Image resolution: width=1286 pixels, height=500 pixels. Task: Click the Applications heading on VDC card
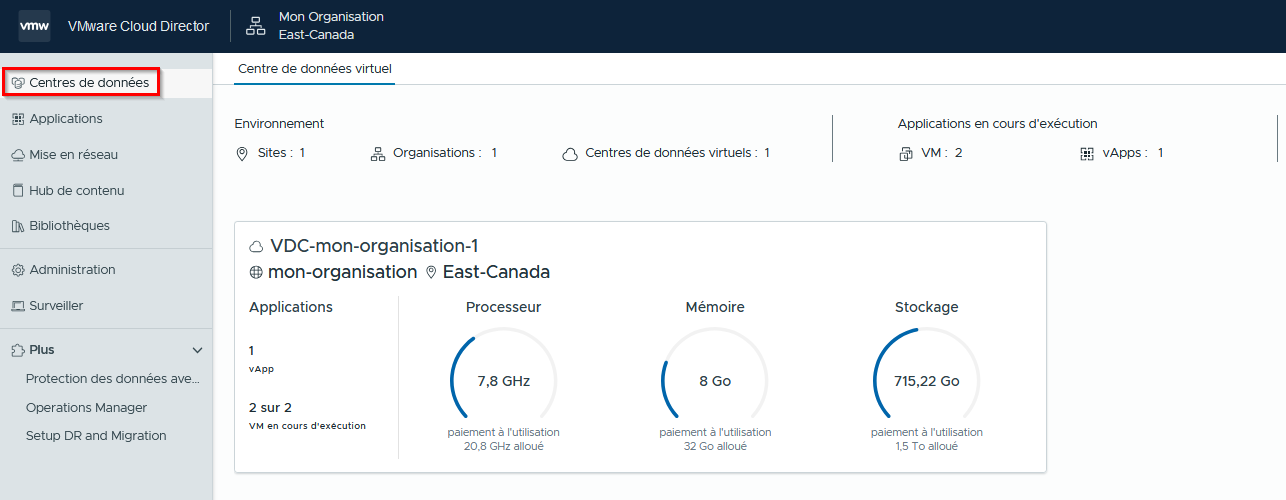[291, 307]
